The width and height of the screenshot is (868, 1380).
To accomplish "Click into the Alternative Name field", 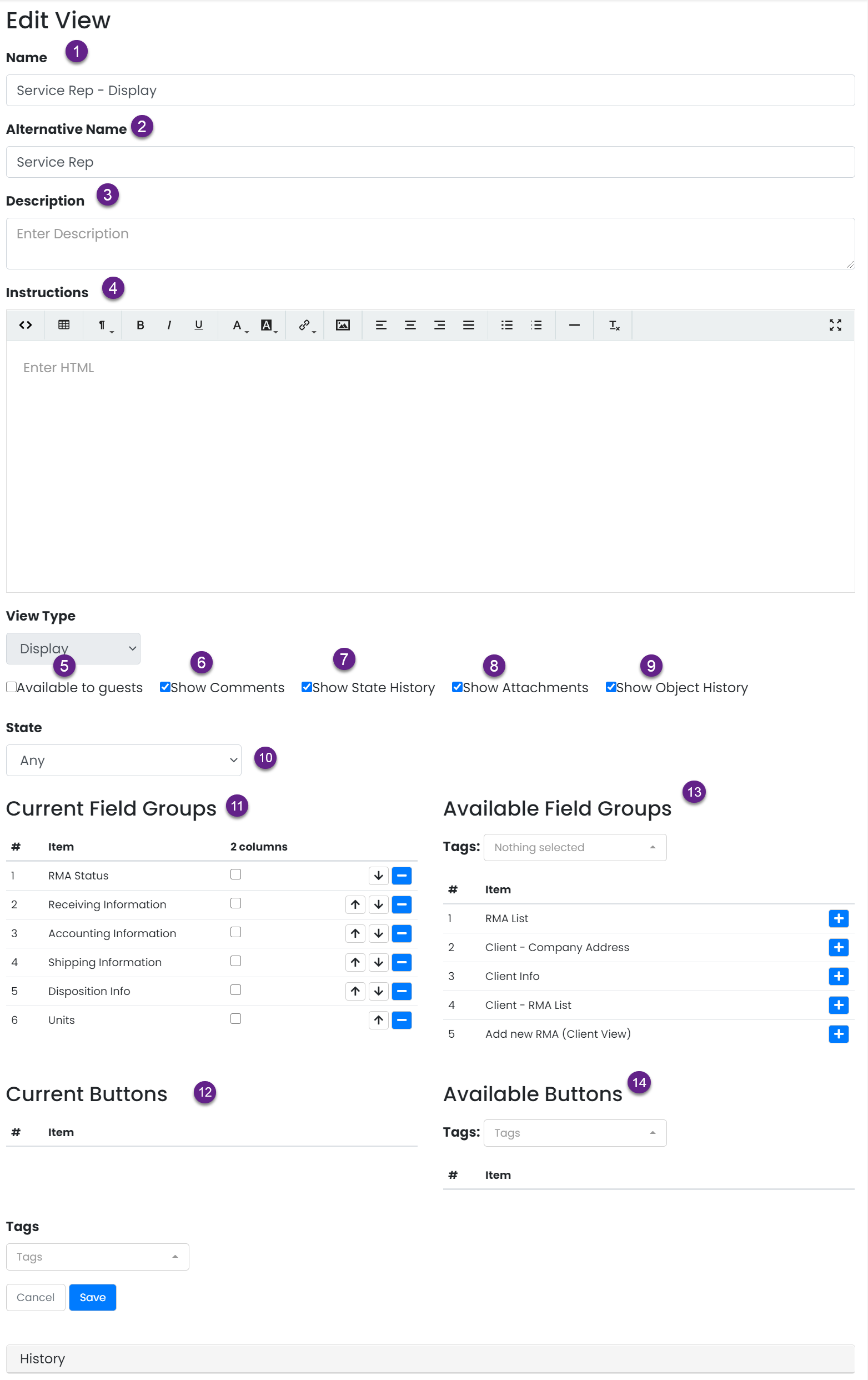I will [x=430, y=162].
